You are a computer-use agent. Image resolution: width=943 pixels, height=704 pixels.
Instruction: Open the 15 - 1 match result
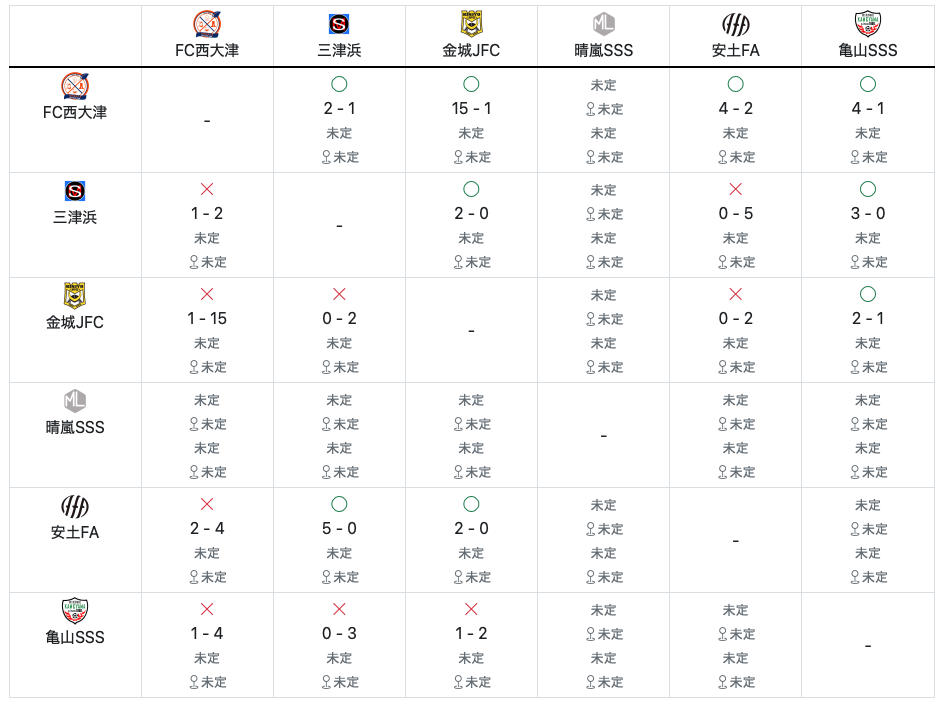point(472,108)
